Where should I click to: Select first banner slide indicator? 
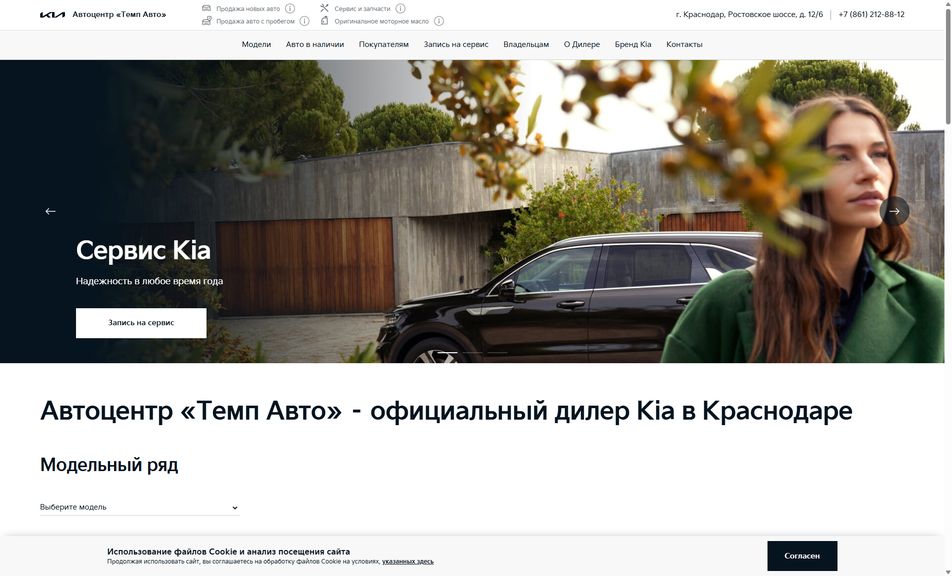click(447, 353)
